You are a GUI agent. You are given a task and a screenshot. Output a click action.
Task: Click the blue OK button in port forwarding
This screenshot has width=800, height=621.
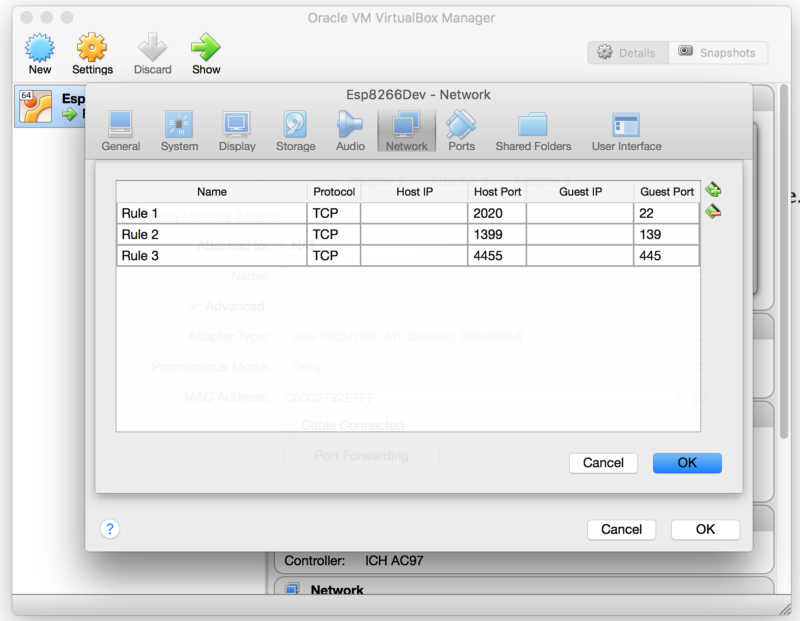[687, 463]
